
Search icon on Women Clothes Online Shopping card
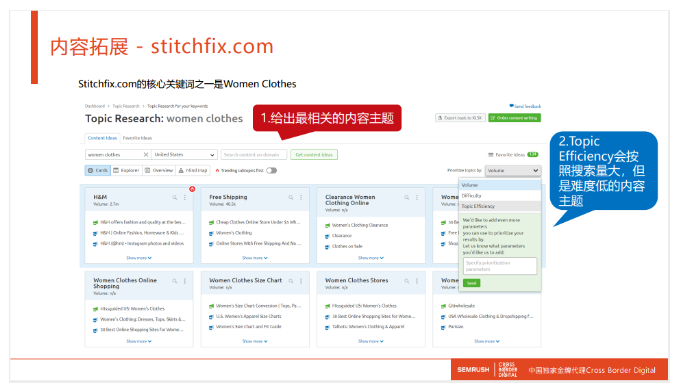pyautogui.click(x=175, y=281)
